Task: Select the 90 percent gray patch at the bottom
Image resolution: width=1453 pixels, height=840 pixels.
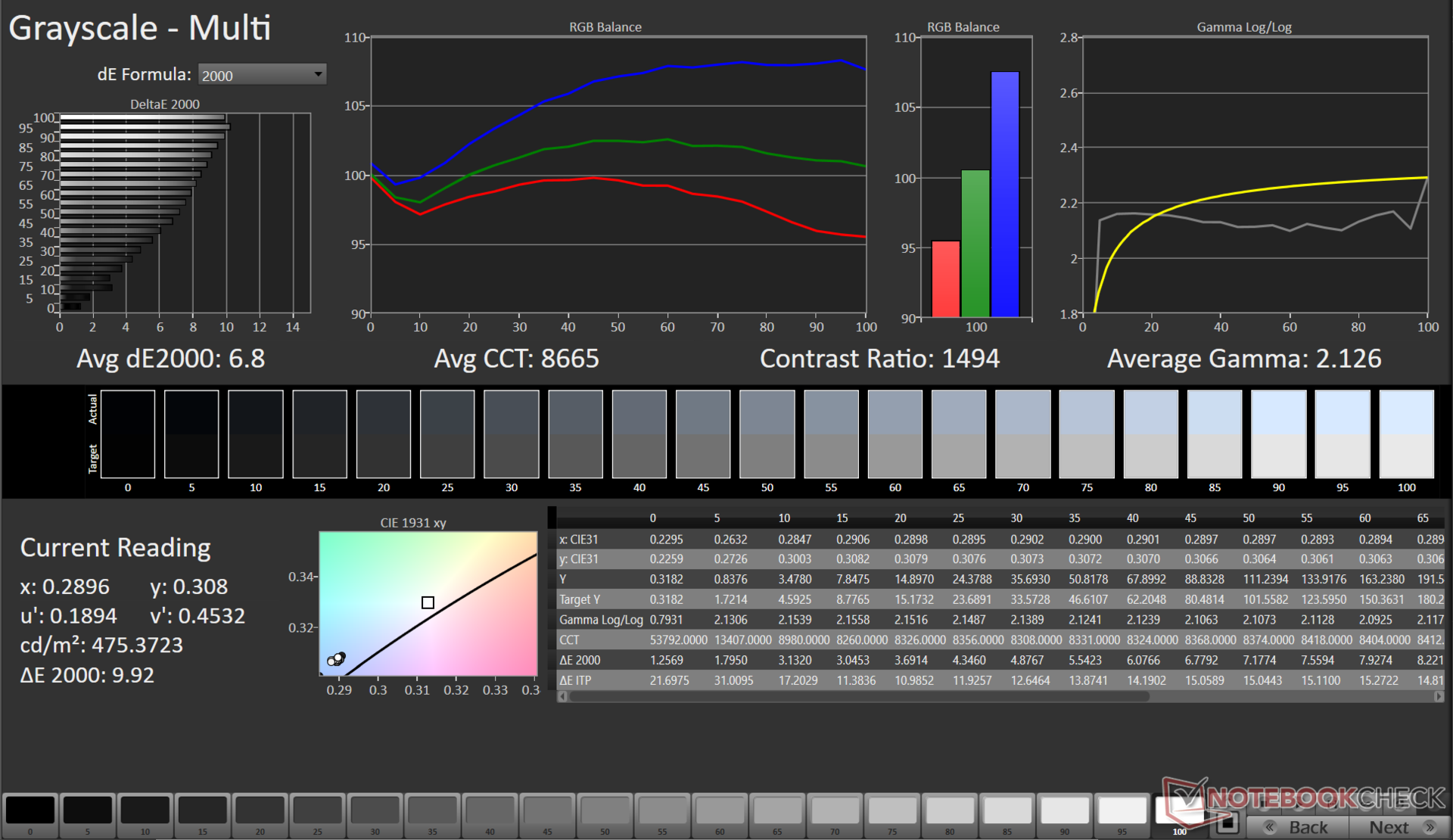Action: pyautogui.click(x=1066, y=814)
